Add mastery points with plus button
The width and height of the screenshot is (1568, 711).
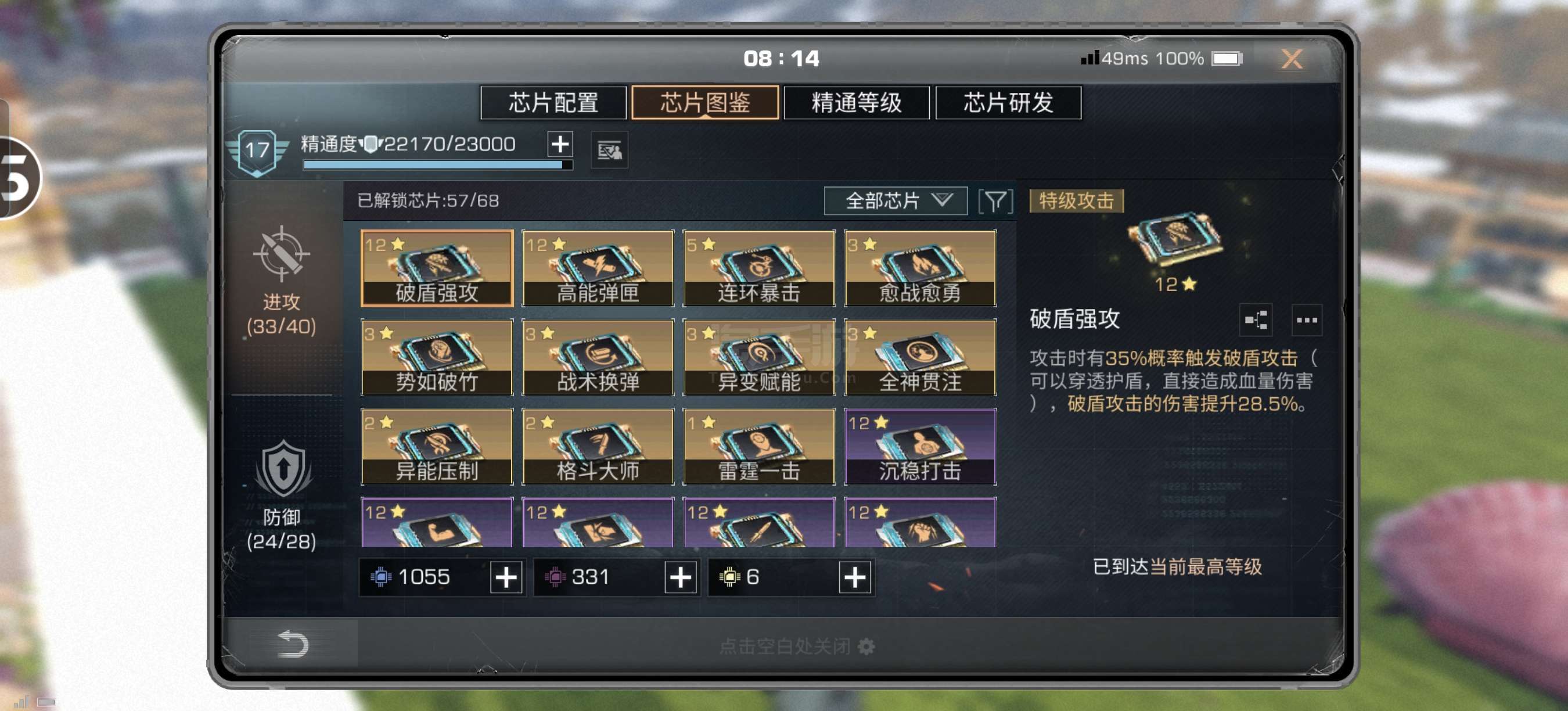click(x=560, y=144)
